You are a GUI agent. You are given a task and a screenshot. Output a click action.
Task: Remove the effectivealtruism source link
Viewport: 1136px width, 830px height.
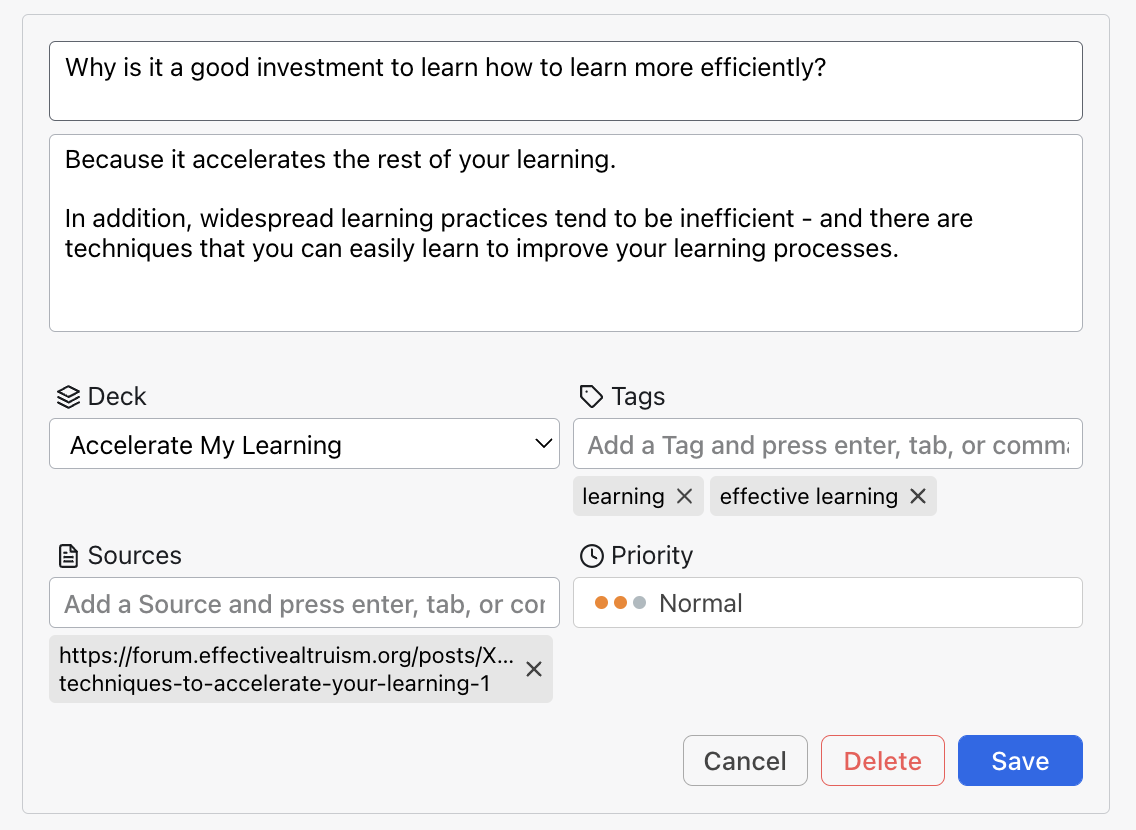coord(534,669)
